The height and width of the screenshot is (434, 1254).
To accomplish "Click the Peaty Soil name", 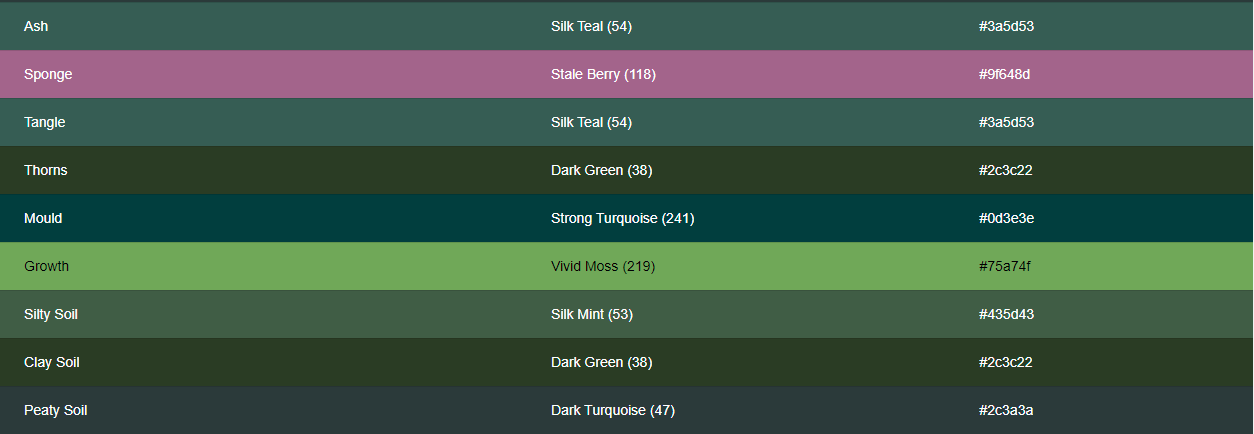I will (56, 411).
